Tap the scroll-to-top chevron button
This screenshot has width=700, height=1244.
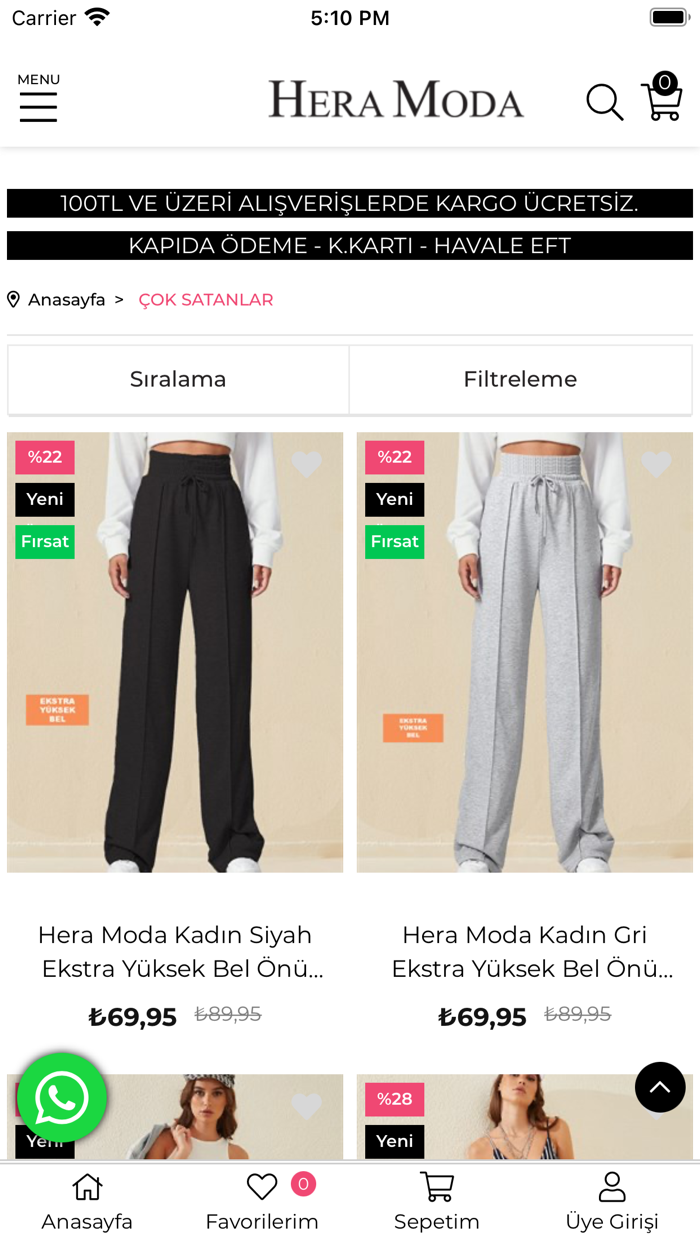[x=660, y=1087]
